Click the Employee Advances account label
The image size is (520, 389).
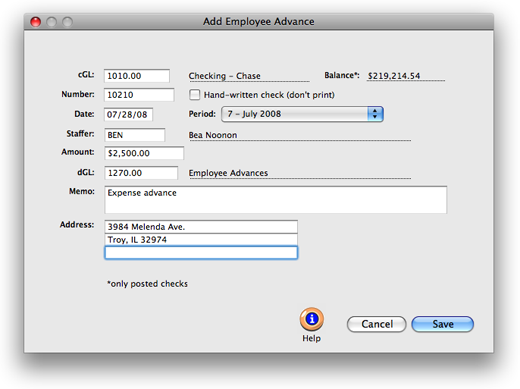pos(228,173)
